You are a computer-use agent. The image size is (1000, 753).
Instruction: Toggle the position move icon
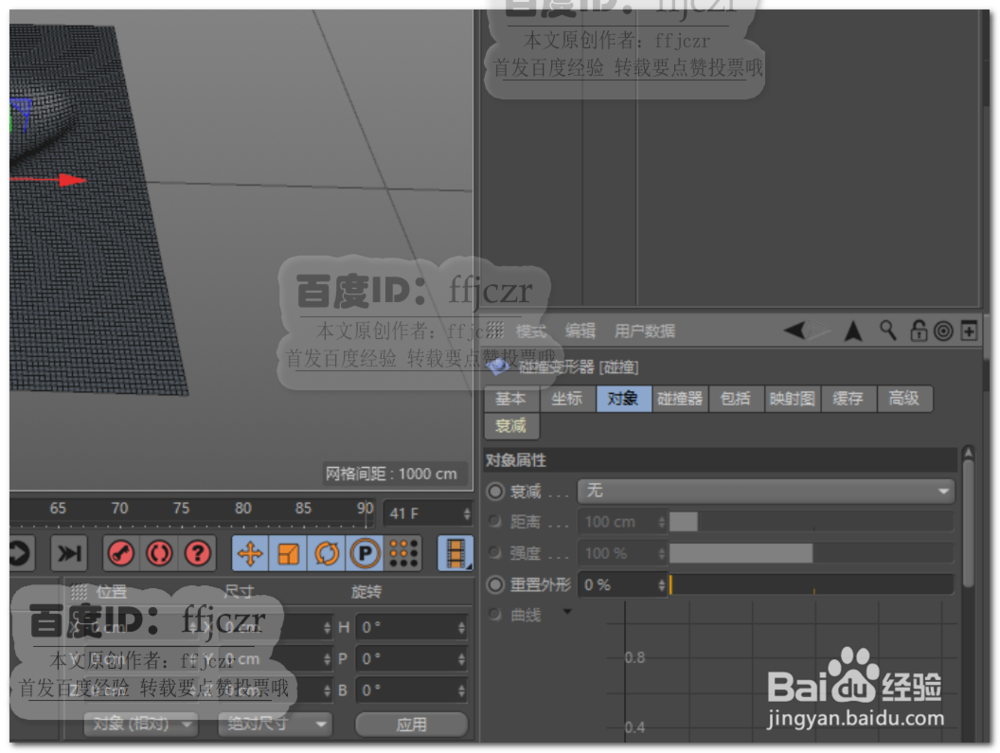(x=250, y=553)
